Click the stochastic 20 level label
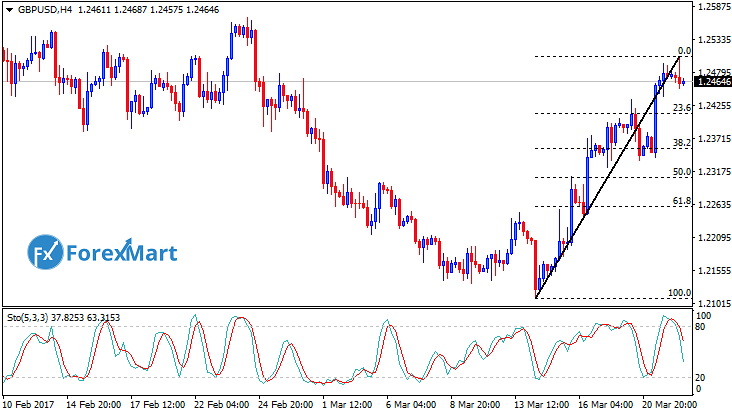Viewport: 732px width, 412px height. click(702, 377)
